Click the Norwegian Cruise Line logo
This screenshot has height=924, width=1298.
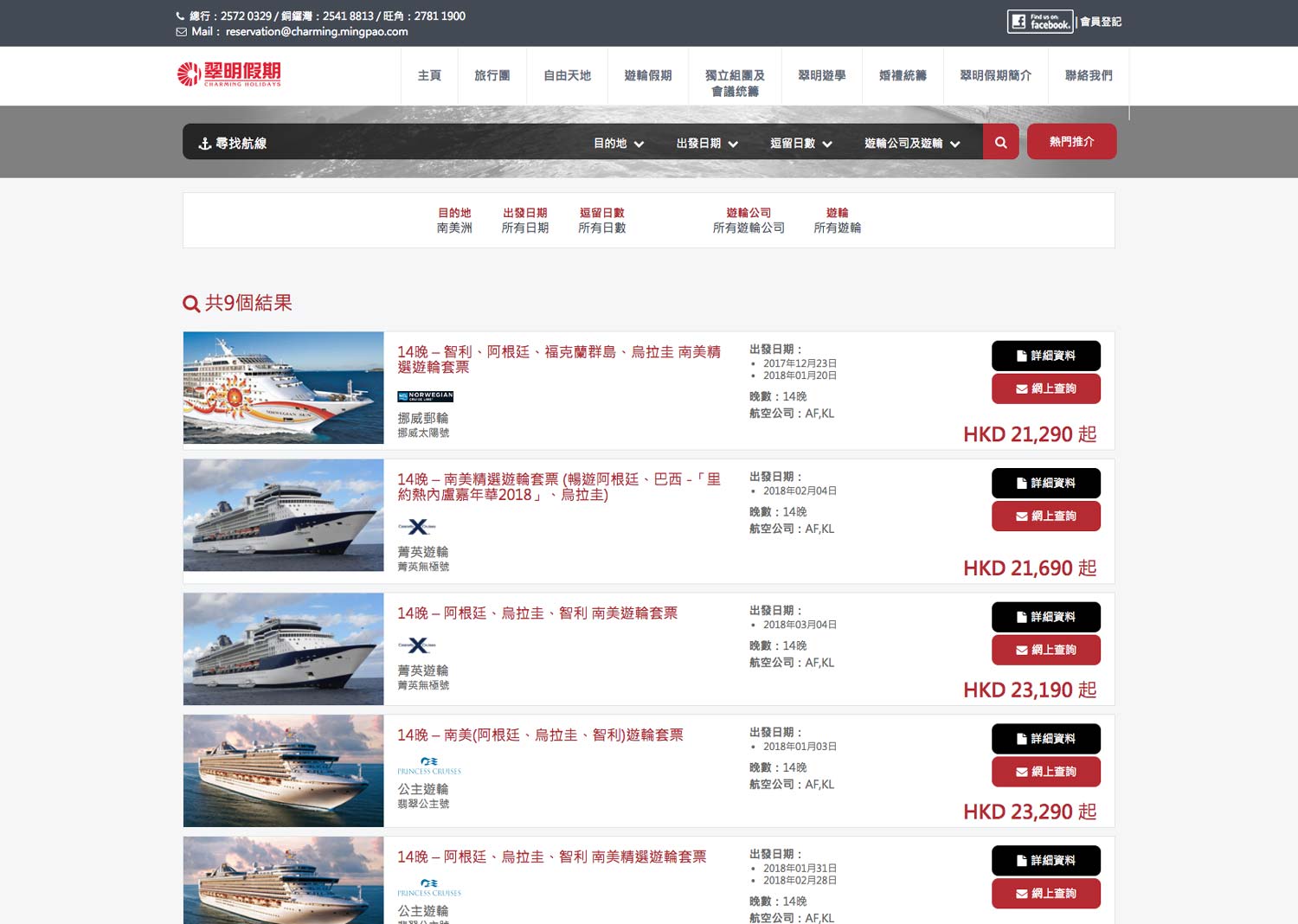click(x=425, y=396)
